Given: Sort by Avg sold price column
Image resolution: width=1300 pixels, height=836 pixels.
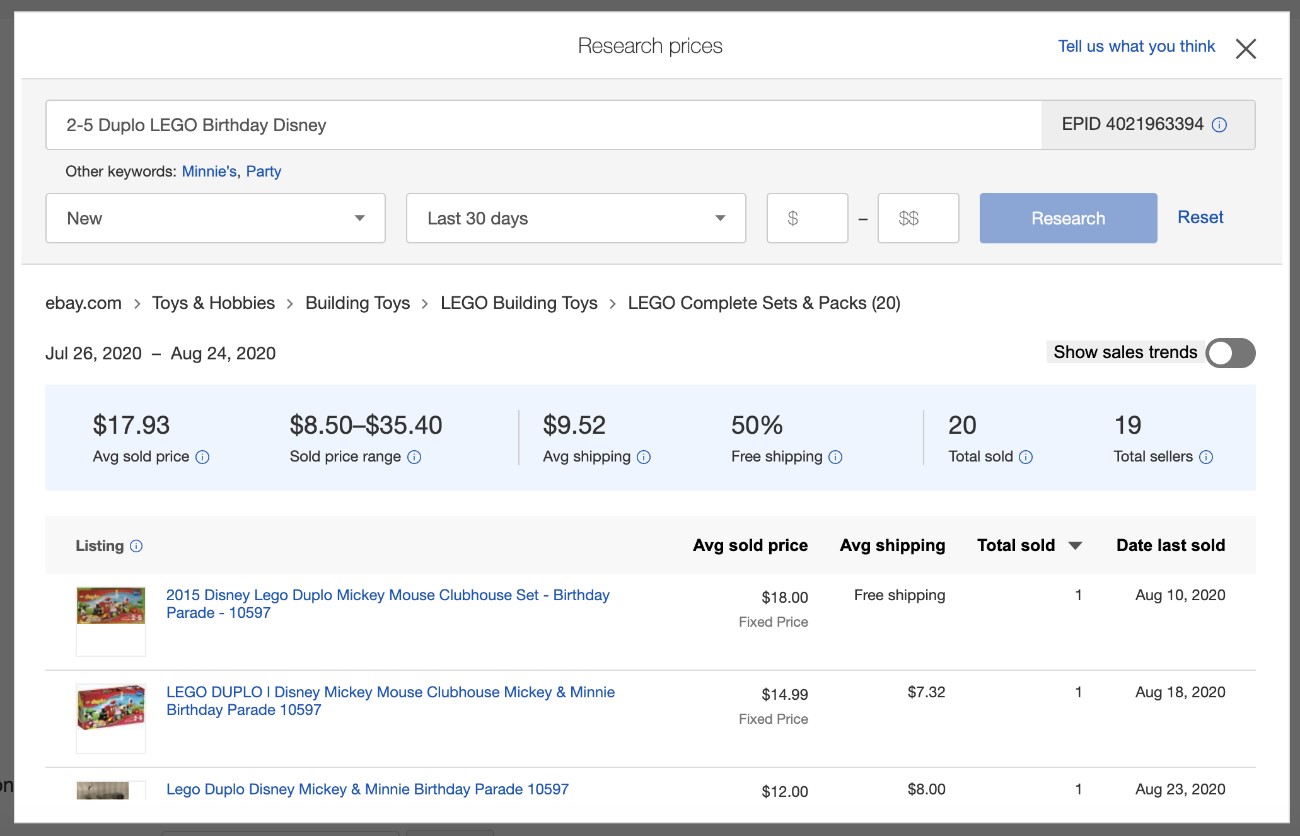Looking at the screenshot, I should point(750,545).
